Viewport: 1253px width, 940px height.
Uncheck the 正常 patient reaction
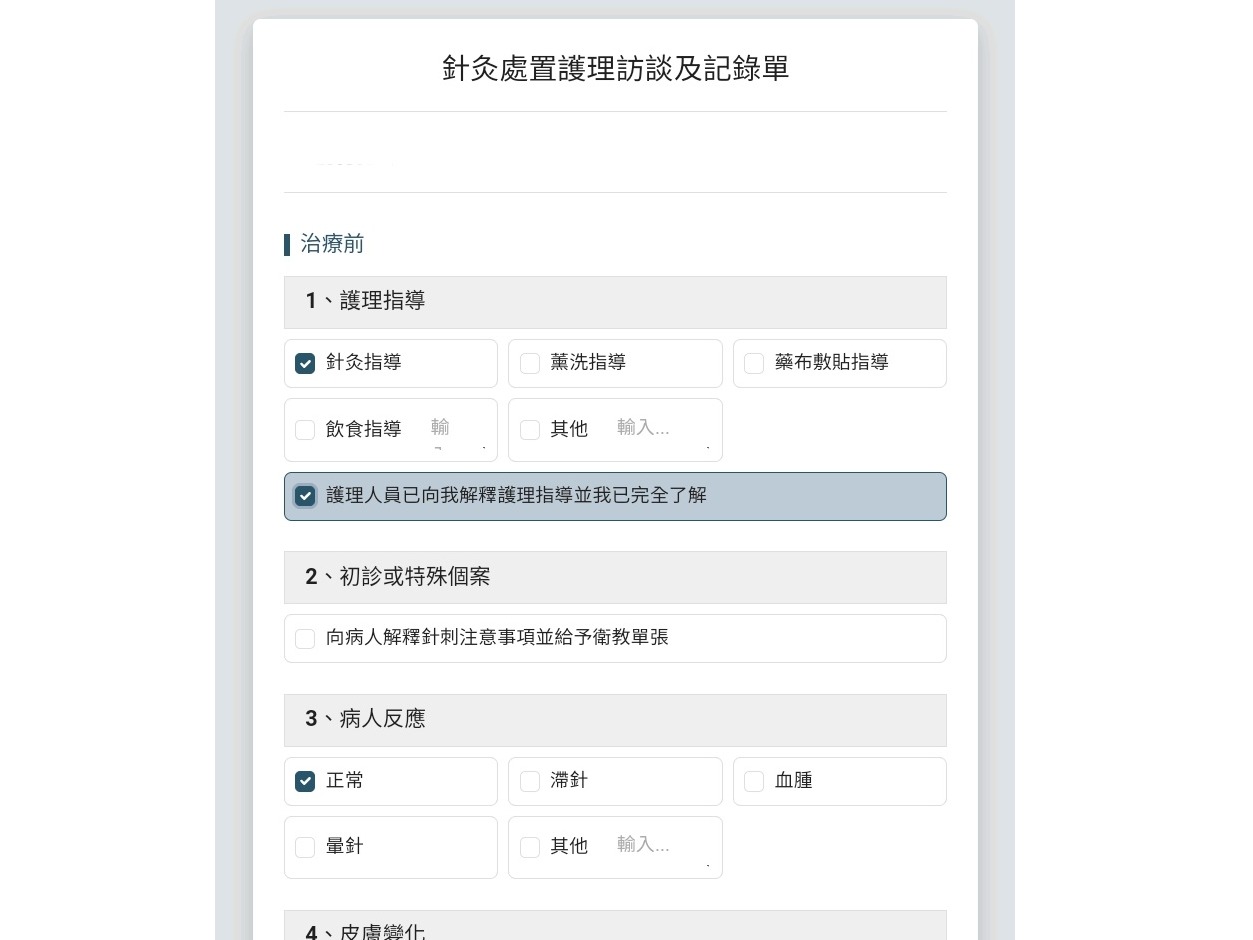click(305, 781)
